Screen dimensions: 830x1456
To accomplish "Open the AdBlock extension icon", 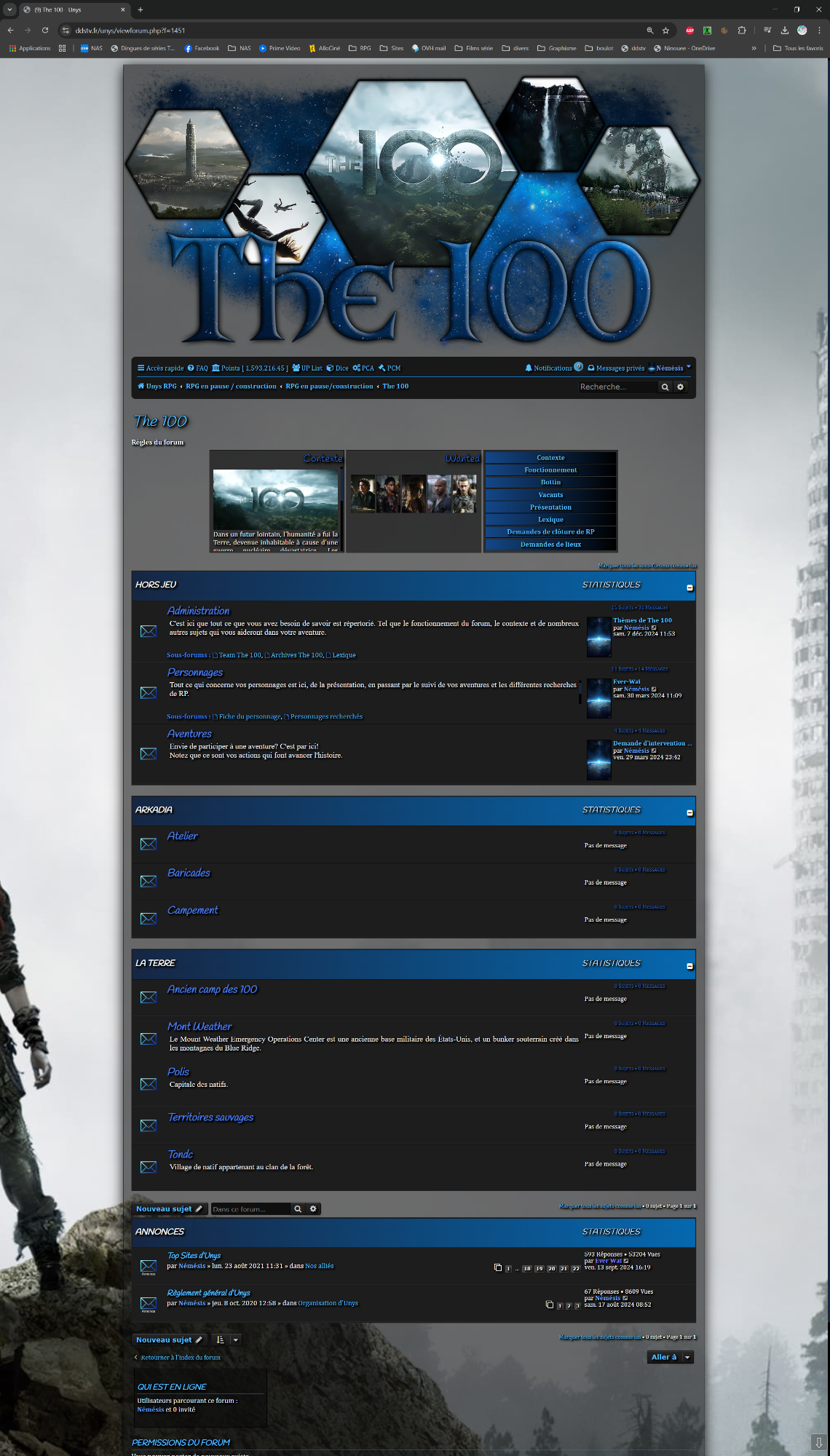I will 690,31.
